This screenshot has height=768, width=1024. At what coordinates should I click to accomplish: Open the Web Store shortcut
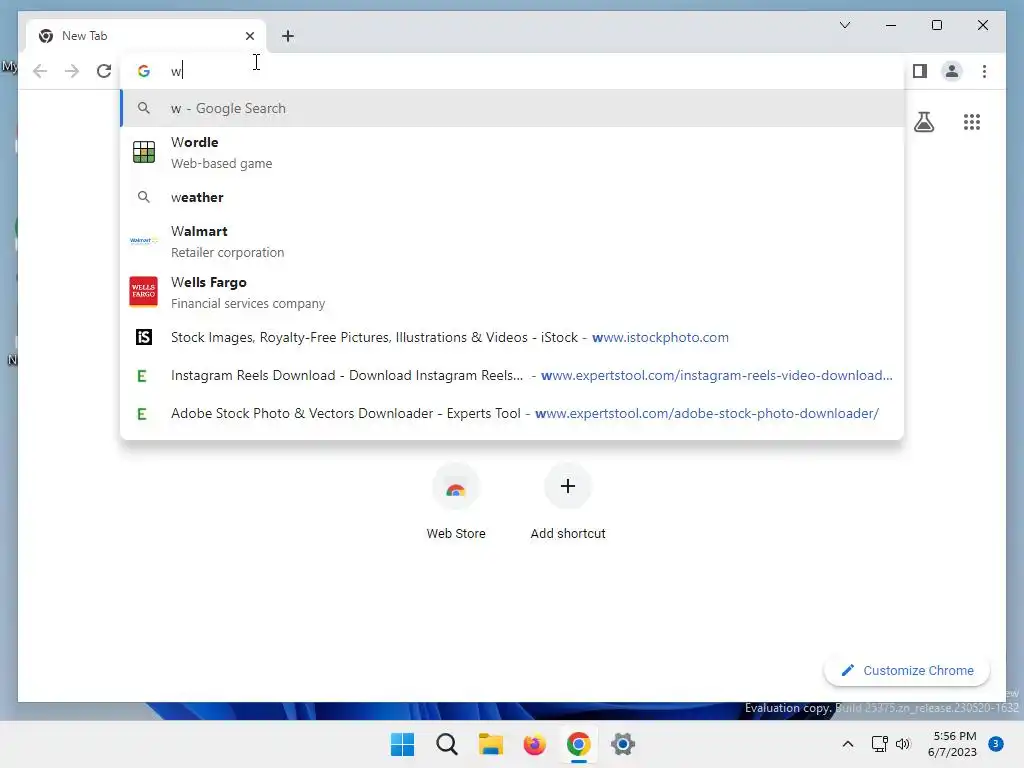[456, 502]
